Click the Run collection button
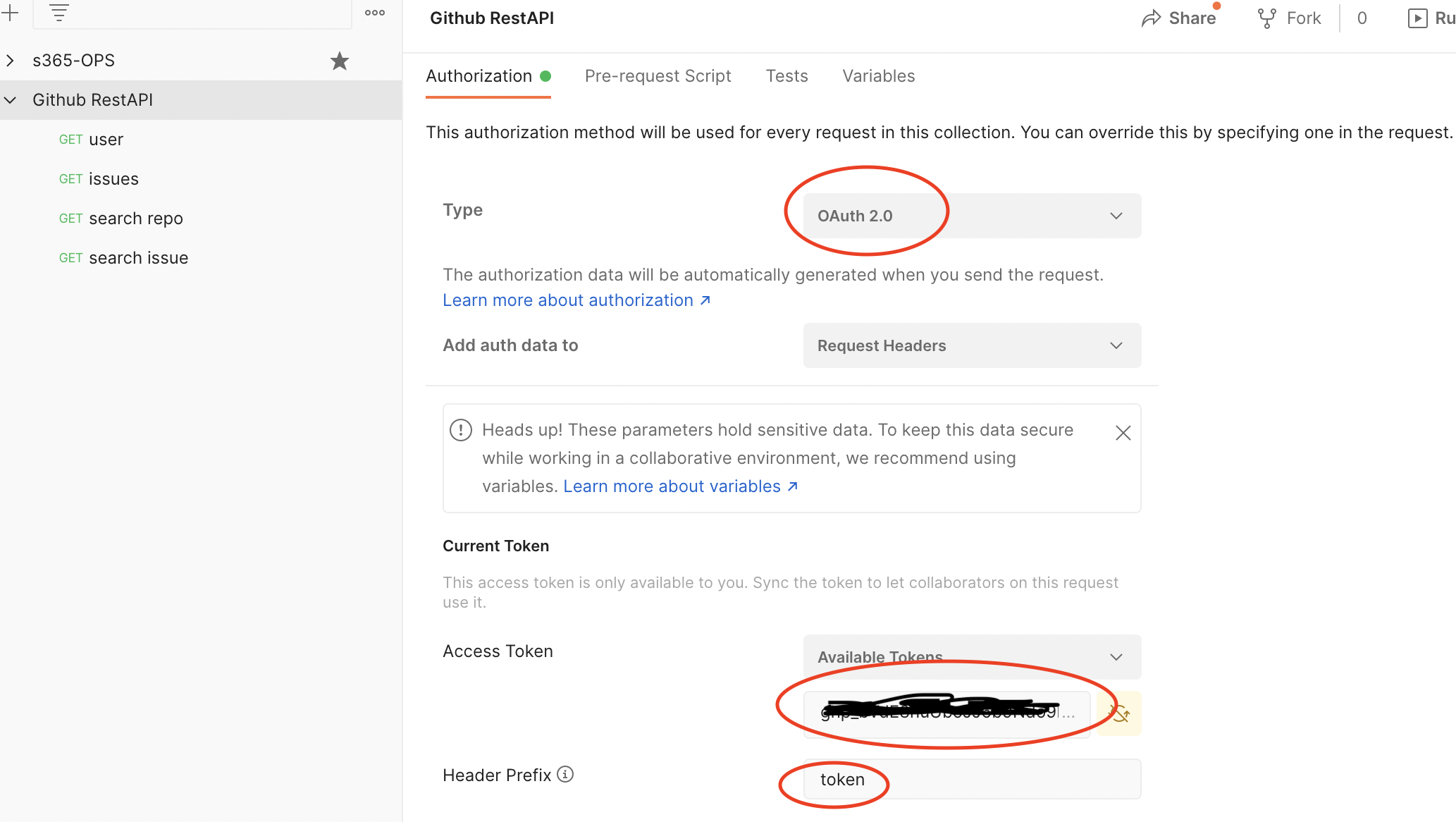1456x822 pixels. [1431, 18]
